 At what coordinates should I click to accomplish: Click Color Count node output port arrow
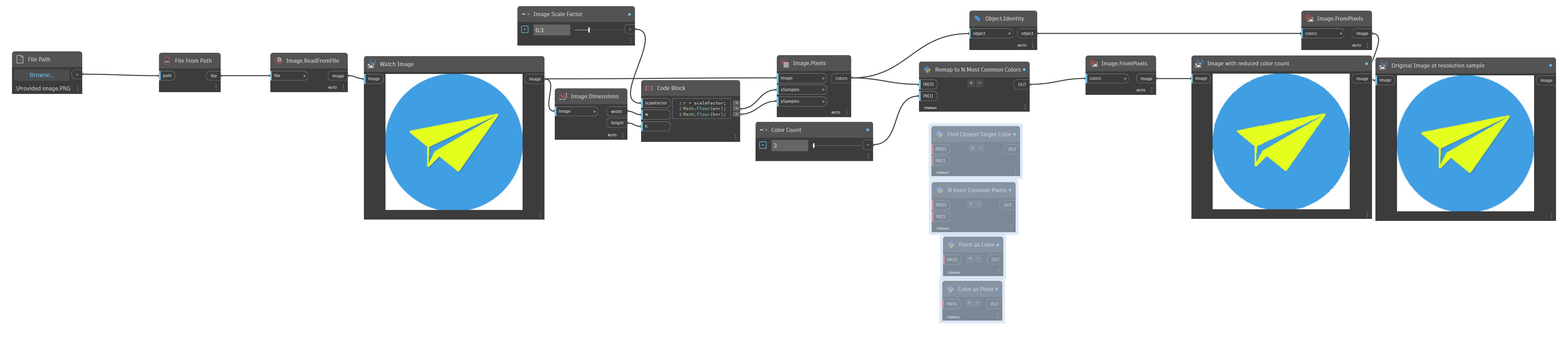point(868,145)
